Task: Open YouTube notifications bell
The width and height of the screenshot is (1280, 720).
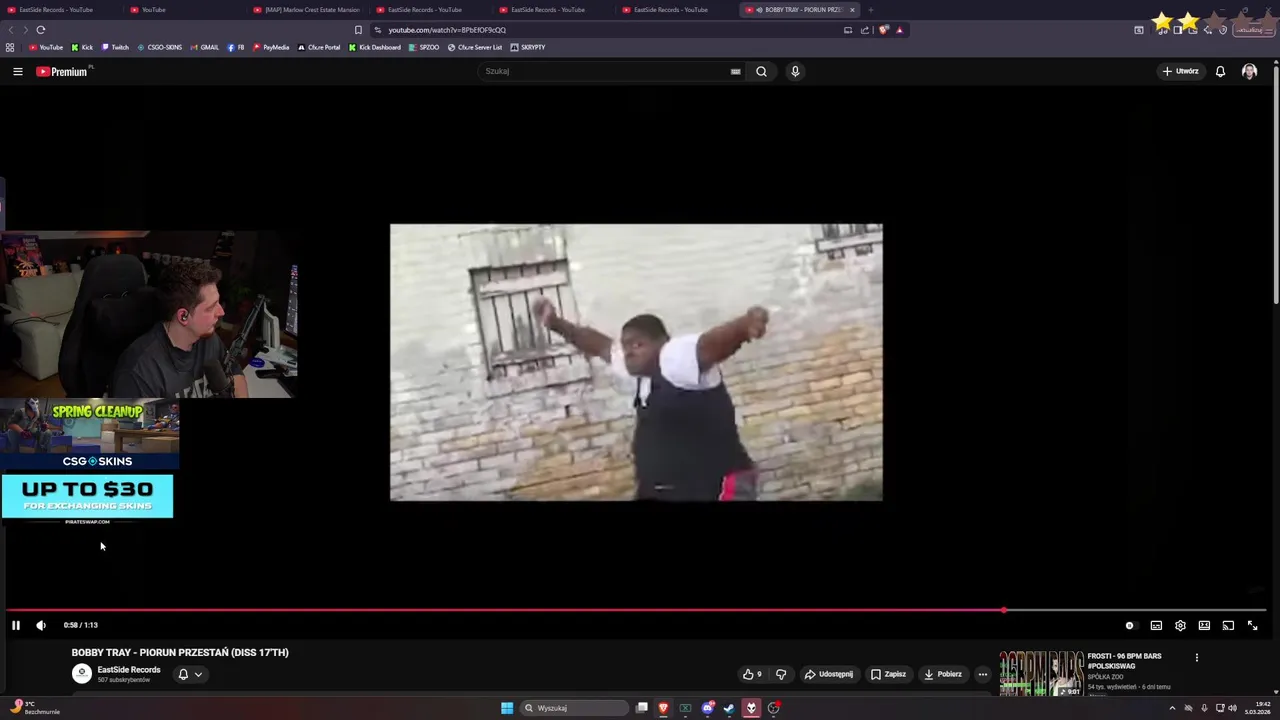Action: point(1220,71)
